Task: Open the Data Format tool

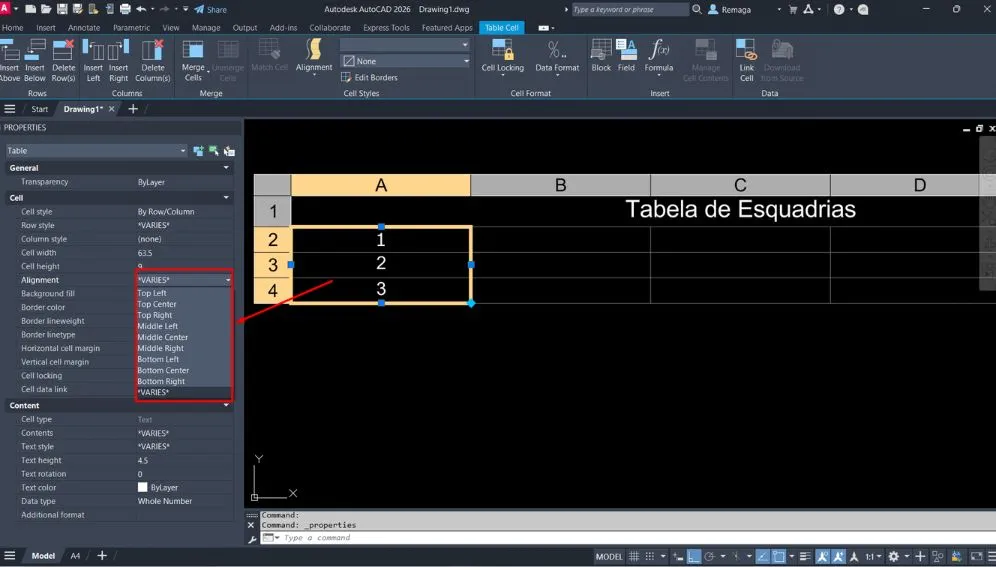Action: (557, 56)
